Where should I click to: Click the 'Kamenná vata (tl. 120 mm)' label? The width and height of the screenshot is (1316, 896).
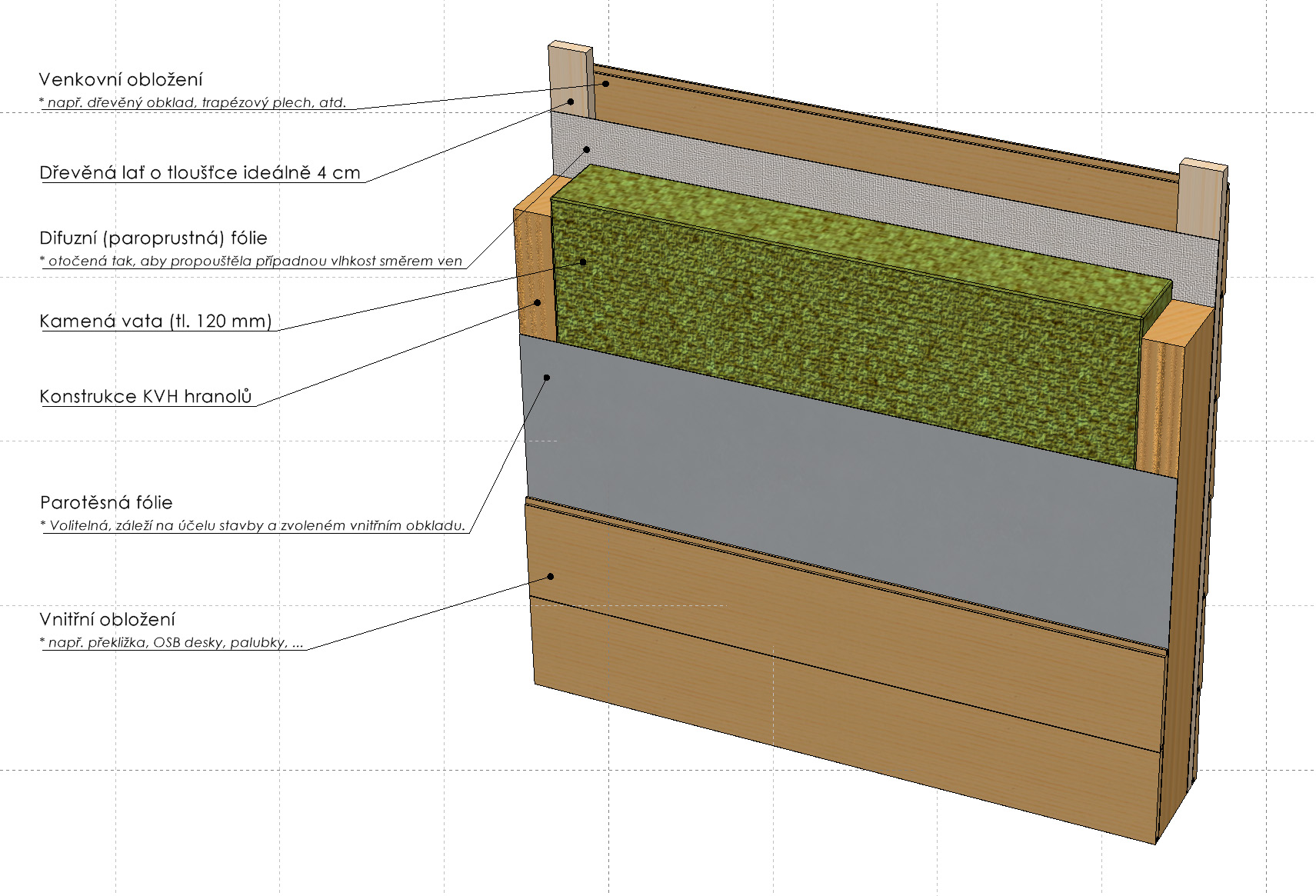click(x=155, y=321)
